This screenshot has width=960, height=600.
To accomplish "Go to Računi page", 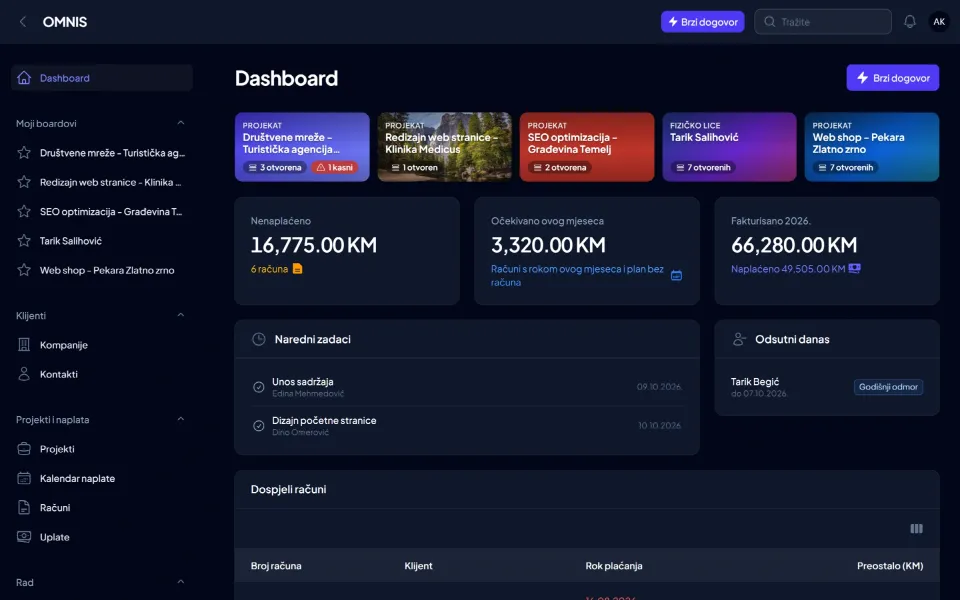I will (102, 508).
